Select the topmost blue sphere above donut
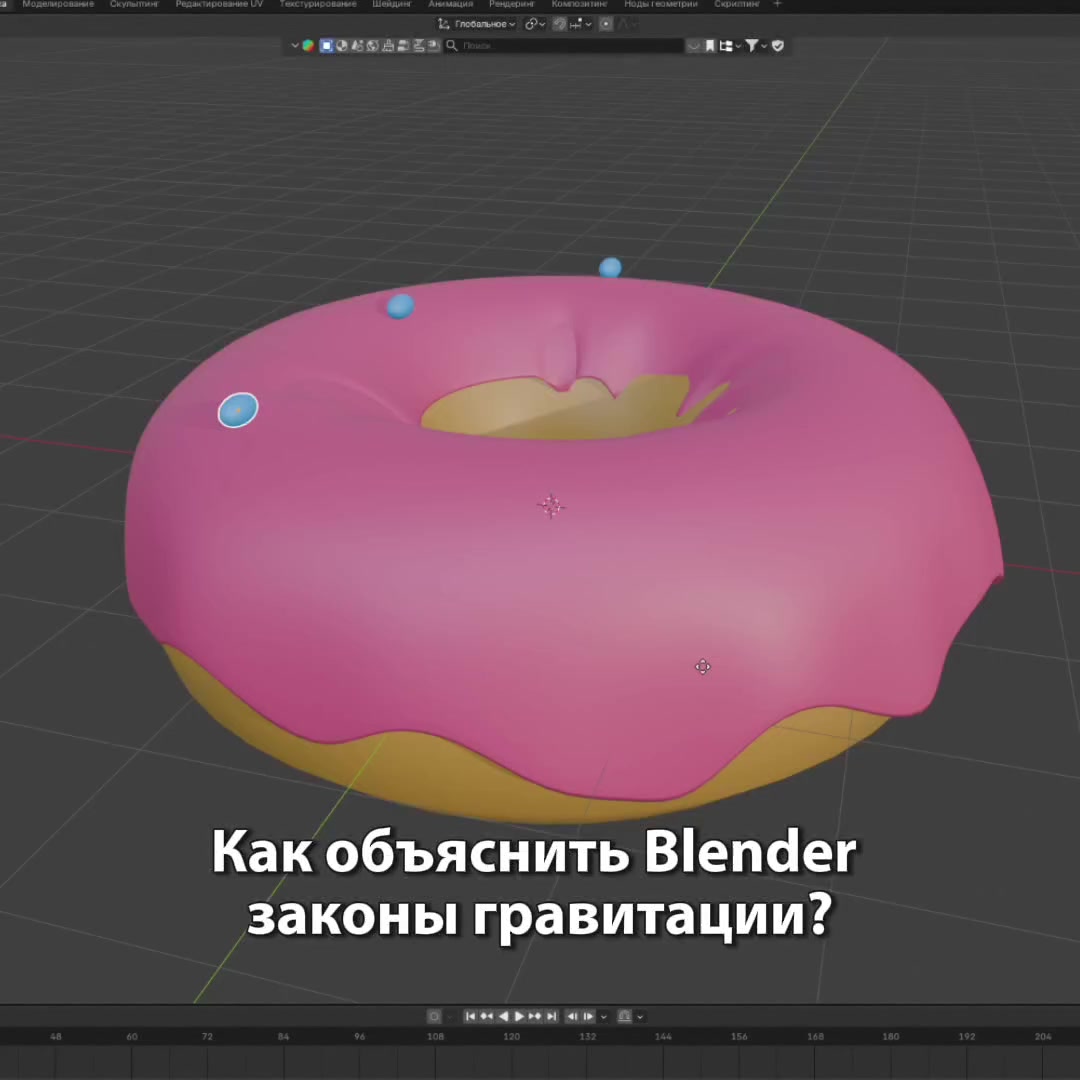Viewport: 1080px width, 1080px height. coord(610,267)
